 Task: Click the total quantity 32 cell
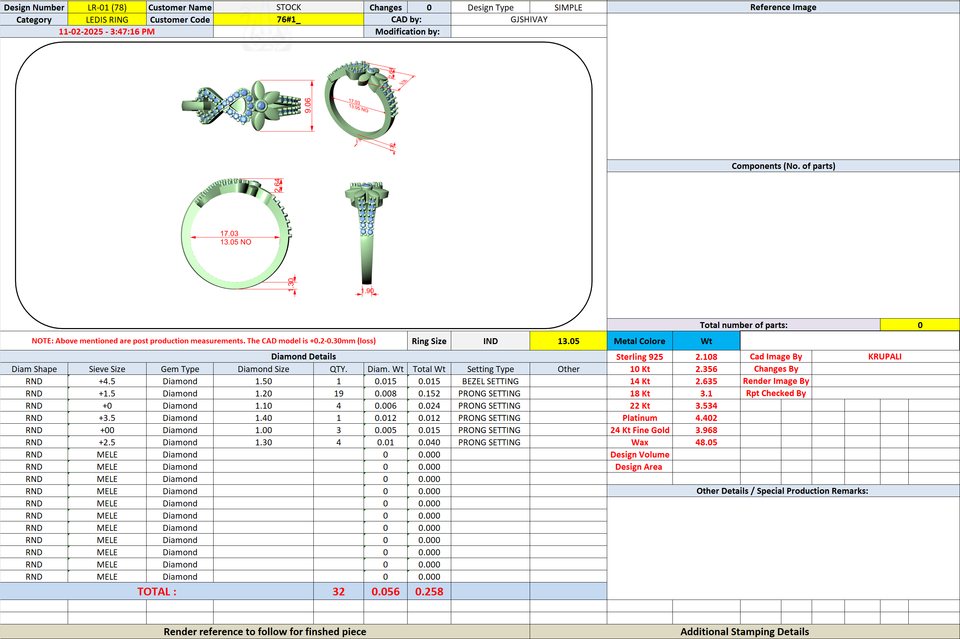[x=339, y=592]
